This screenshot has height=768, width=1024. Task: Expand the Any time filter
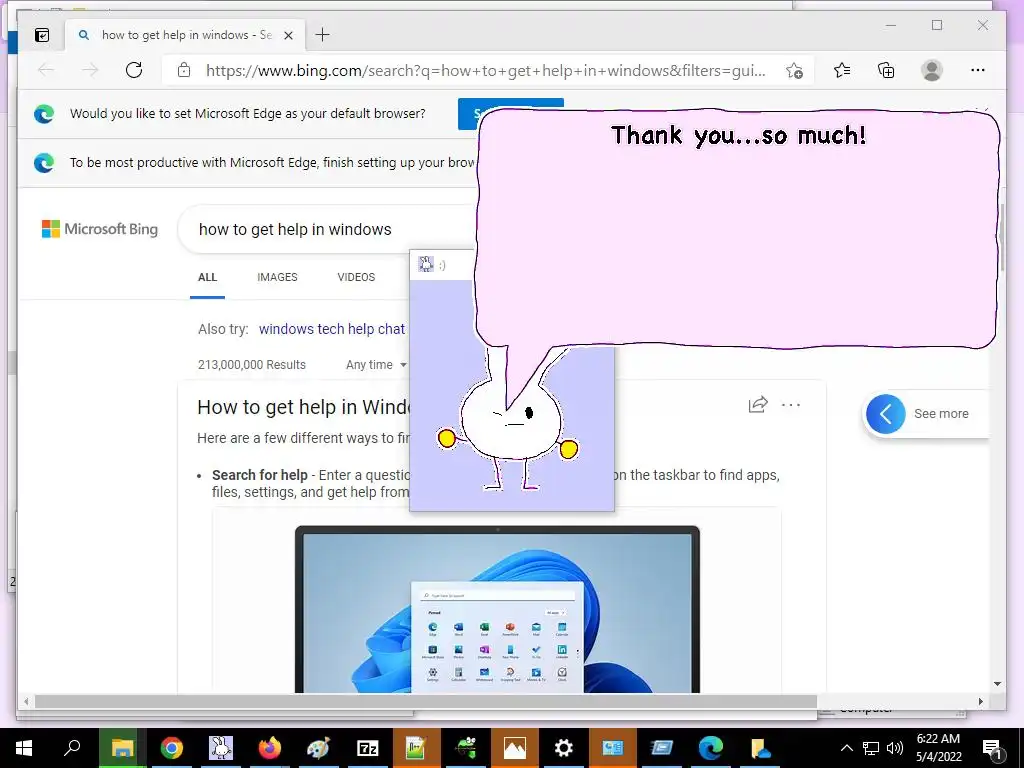tap(376, 364)
